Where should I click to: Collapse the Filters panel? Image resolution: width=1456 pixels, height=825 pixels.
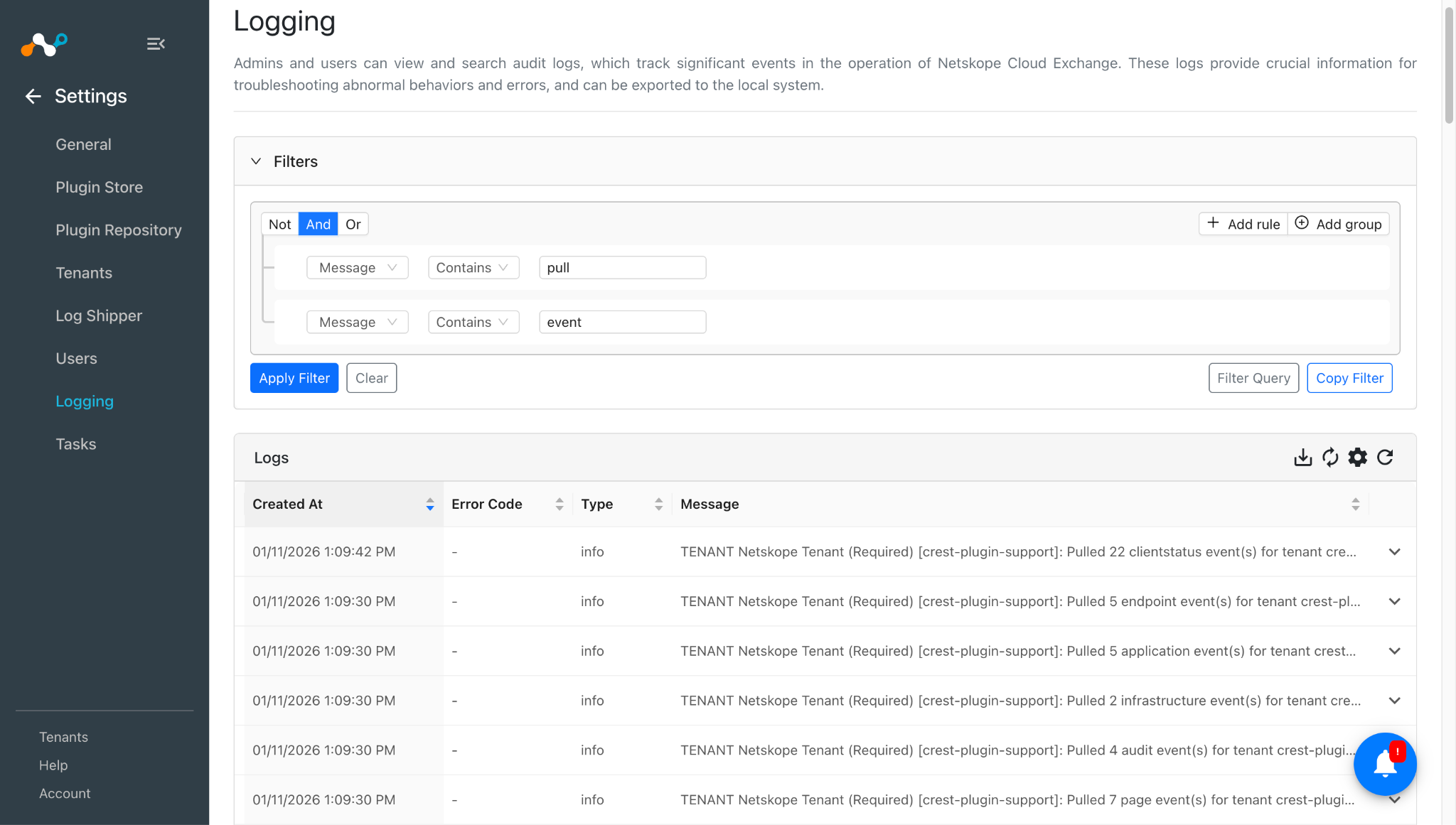pos(256,161)
